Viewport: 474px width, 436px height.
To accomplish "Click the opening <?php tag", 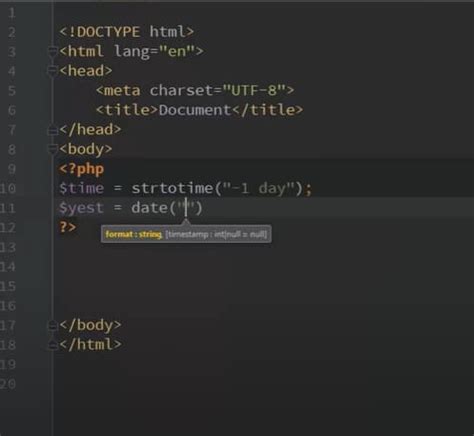I will point(82,169).
